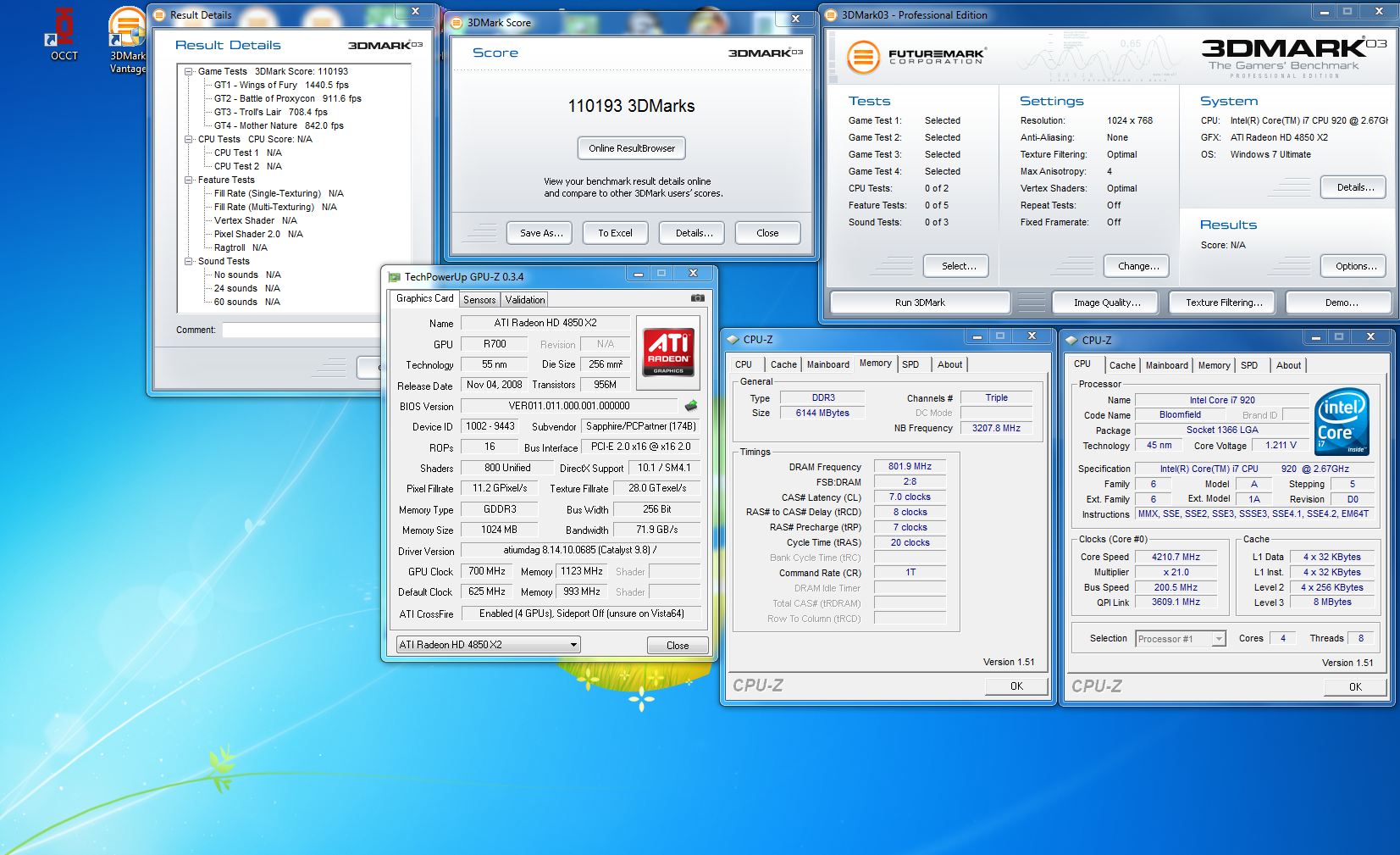
Task: Collapse the Feature Tests tree node
Action: point(189,180)
